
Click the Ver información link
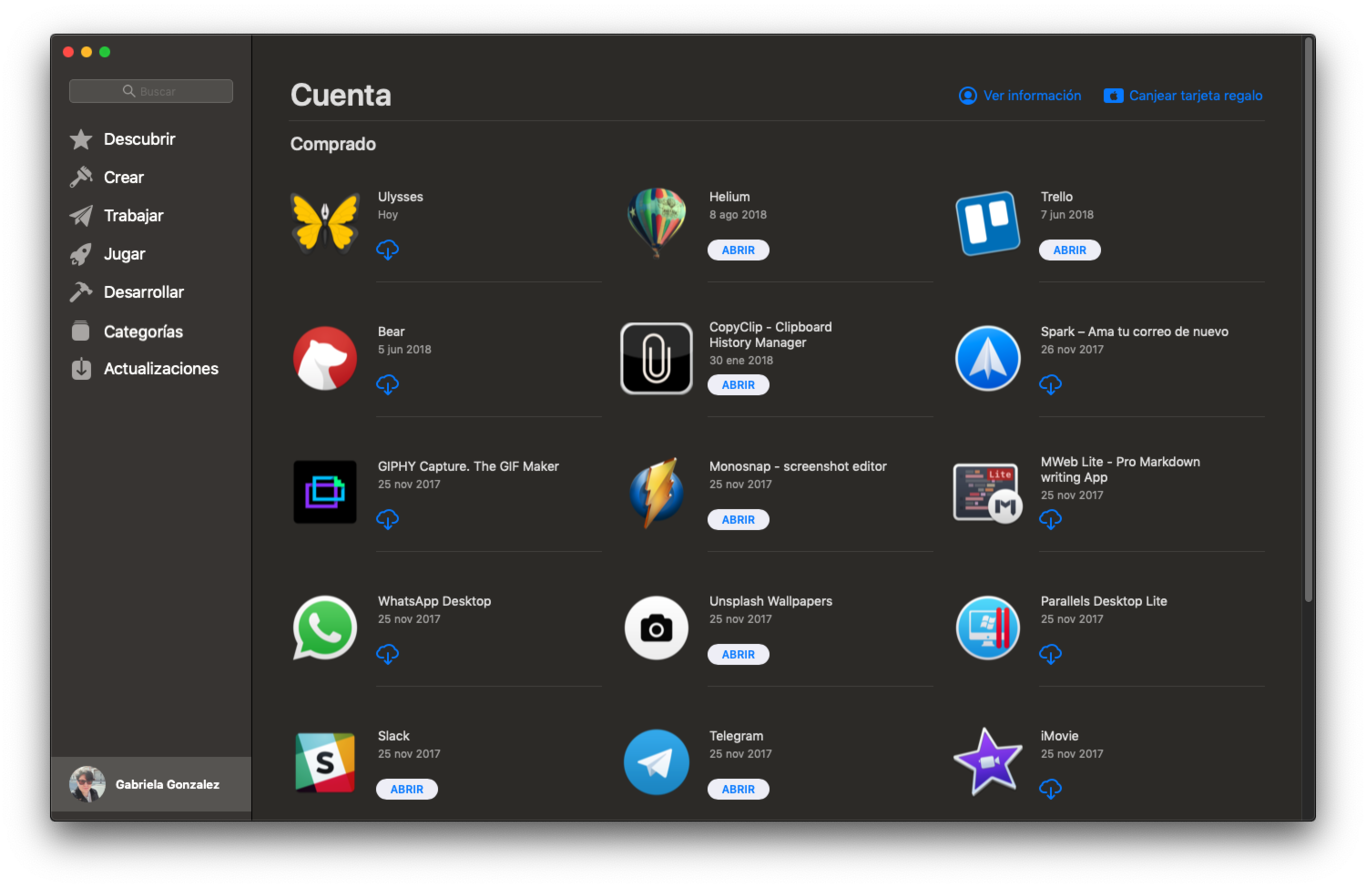pyautogui.click(x=1020, y=96)
